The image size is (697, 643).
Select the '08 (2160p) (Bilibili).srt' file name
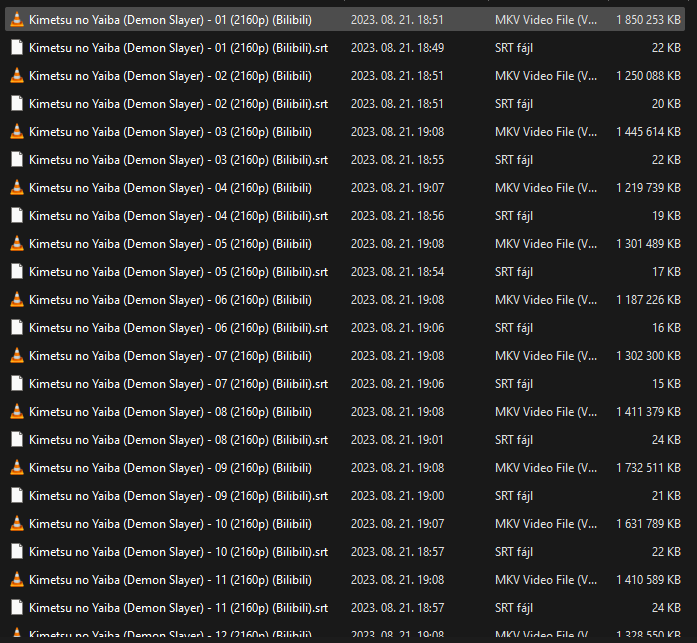178,440
